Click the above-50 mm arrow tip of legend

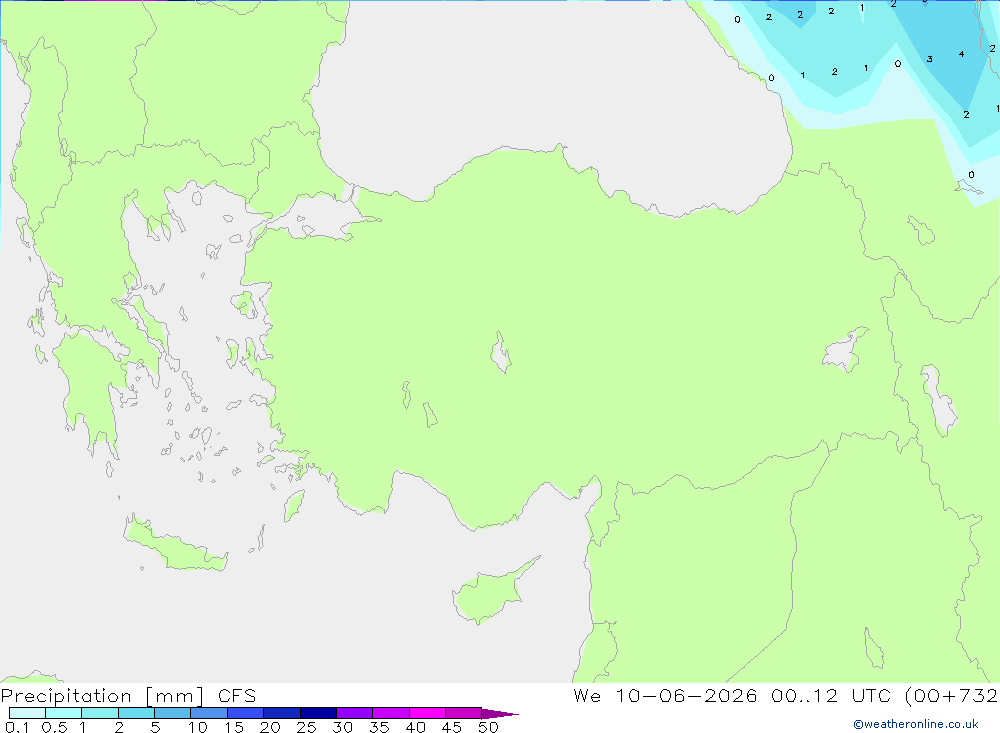pos(500,713)
